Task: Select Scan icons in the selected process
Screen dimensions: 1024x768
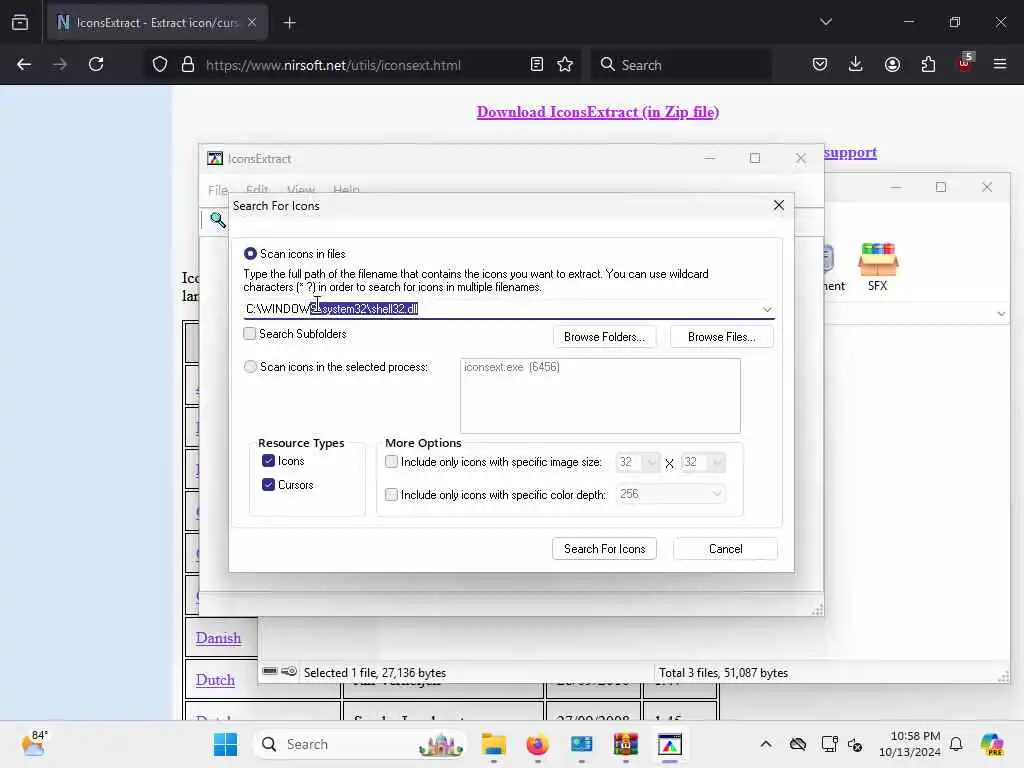Action: [x=250, y=367]
